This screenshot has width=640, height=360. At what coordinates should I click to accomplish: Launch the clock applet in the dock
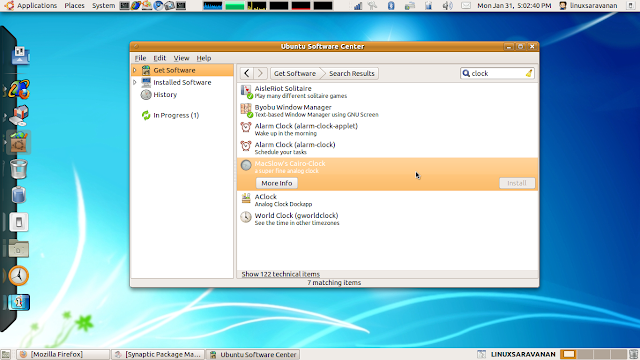(19, 276)
